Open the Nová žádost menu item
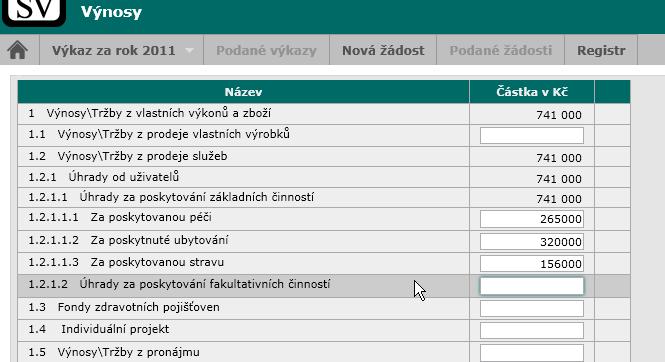The image size is (665, 362). (383, 50)
